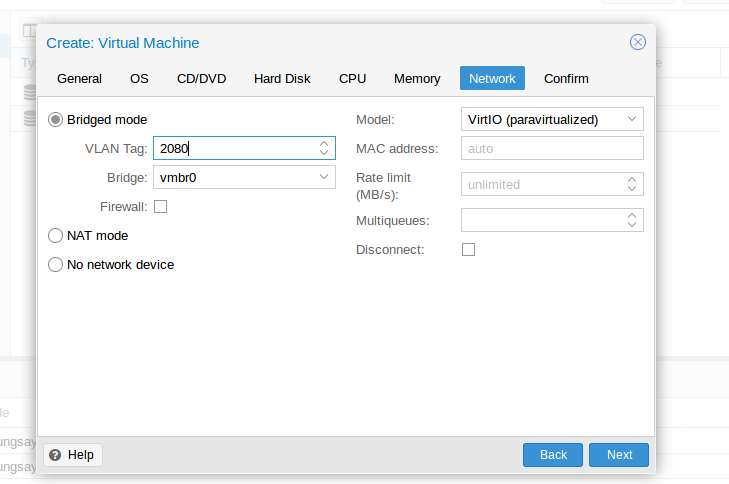Switch to the CD/DVD tab
The image size is (729, 484).
[201, 79]
